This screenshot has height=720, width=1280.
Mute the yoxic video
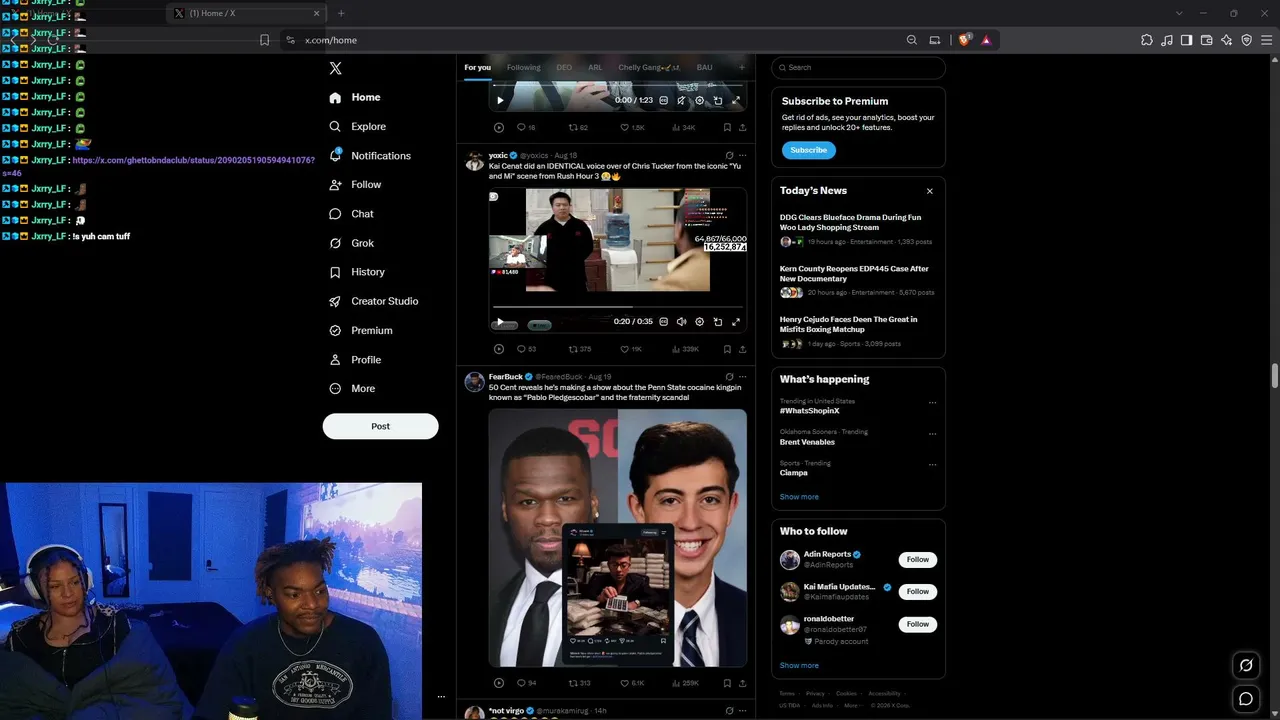pyautogui.click(x=681, y=322)
